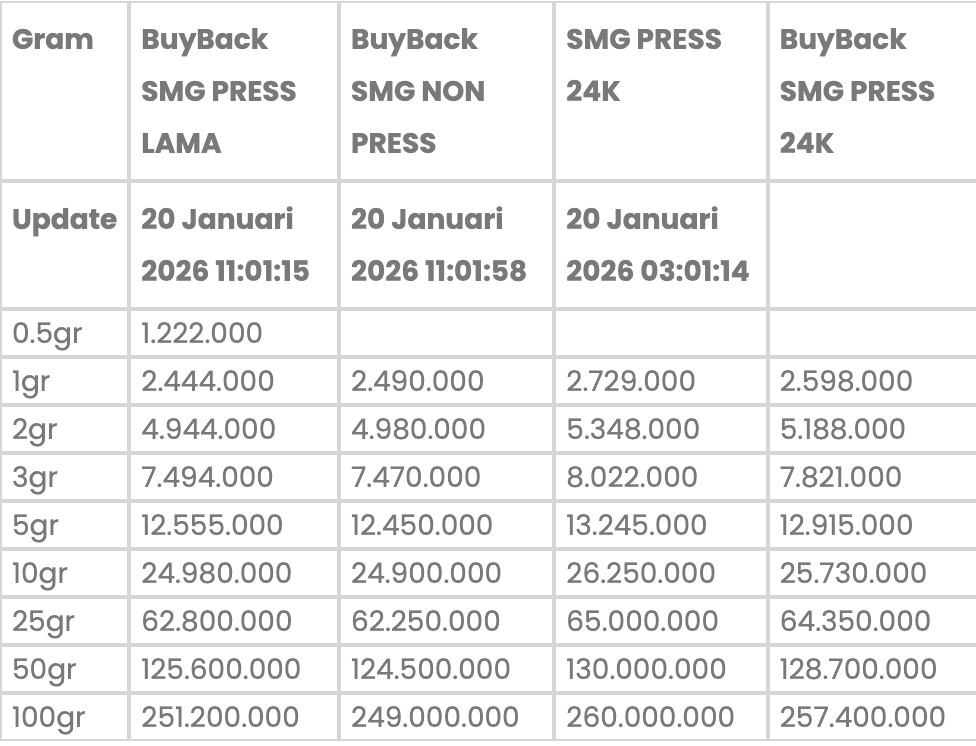Viewport: 976px width, 746px height.
Task: Select the 5.348.000 price cell
Action: click(x=633, y=429)
